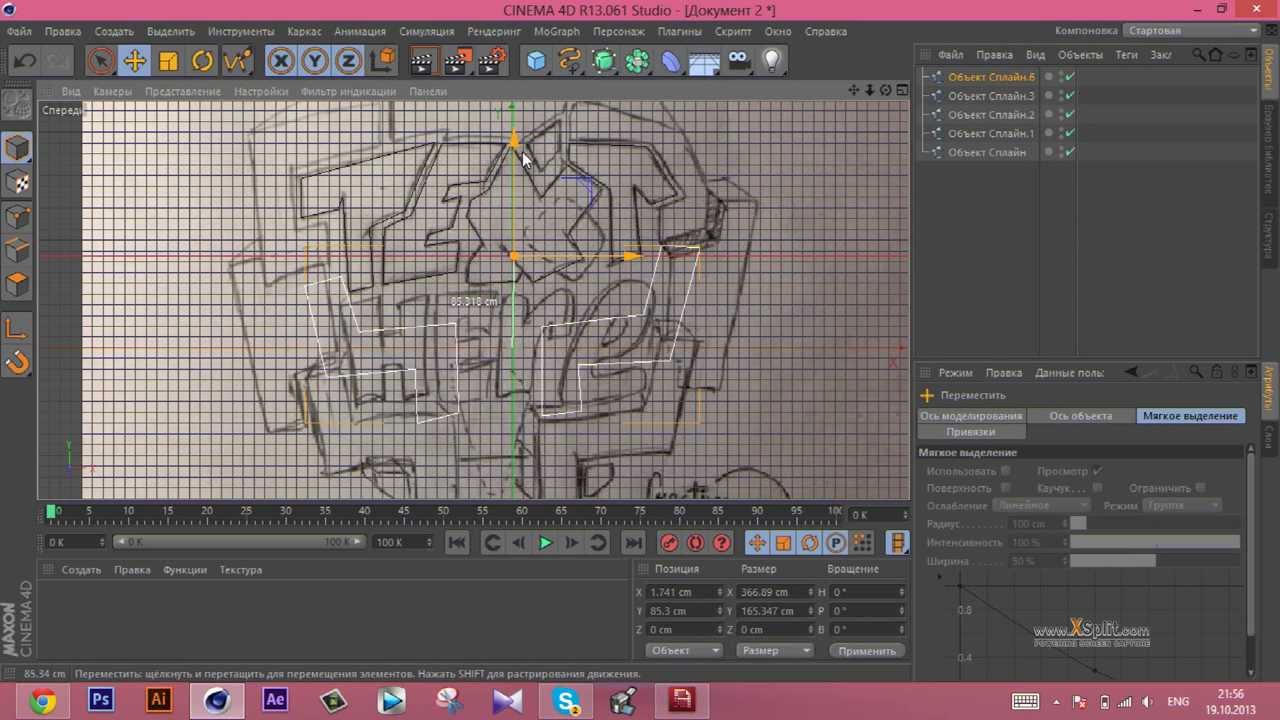Image resolution: width=1280 pixels, height=720 pixels.
Task: Open the Анимация menu
Action: point(360,31)
